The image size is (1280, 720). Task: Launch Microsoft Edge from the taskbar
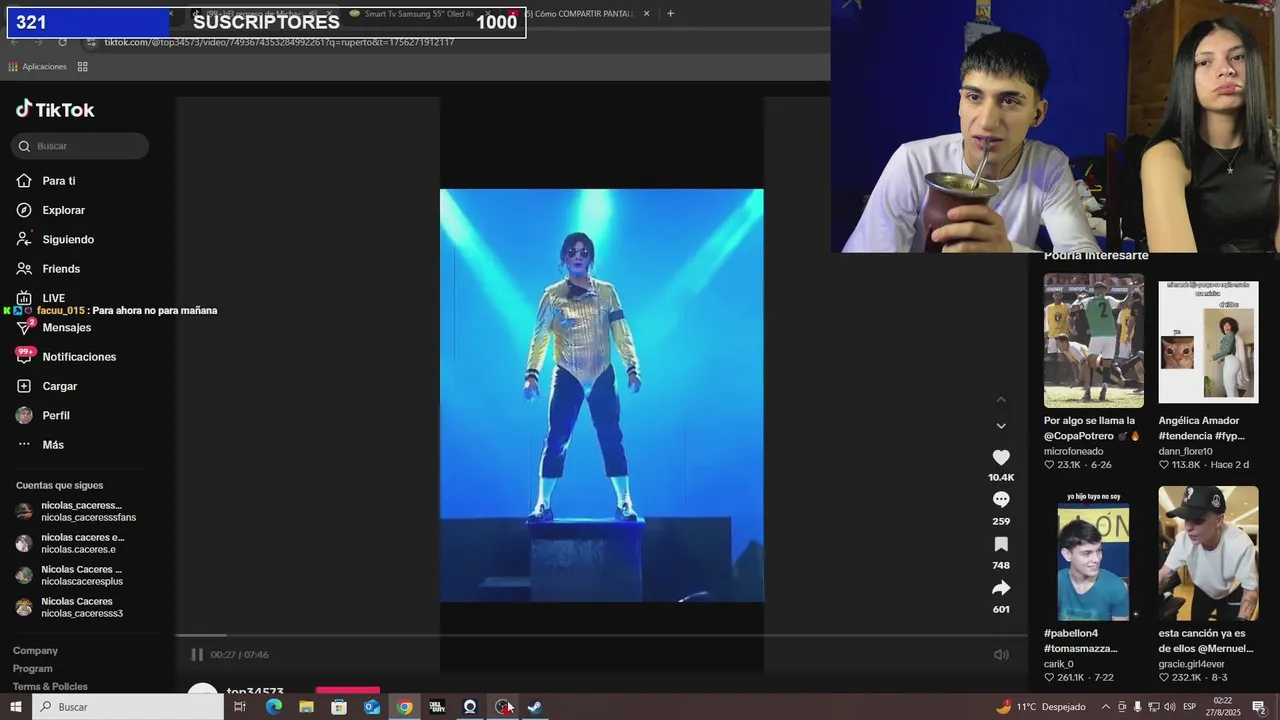(273, 707)
